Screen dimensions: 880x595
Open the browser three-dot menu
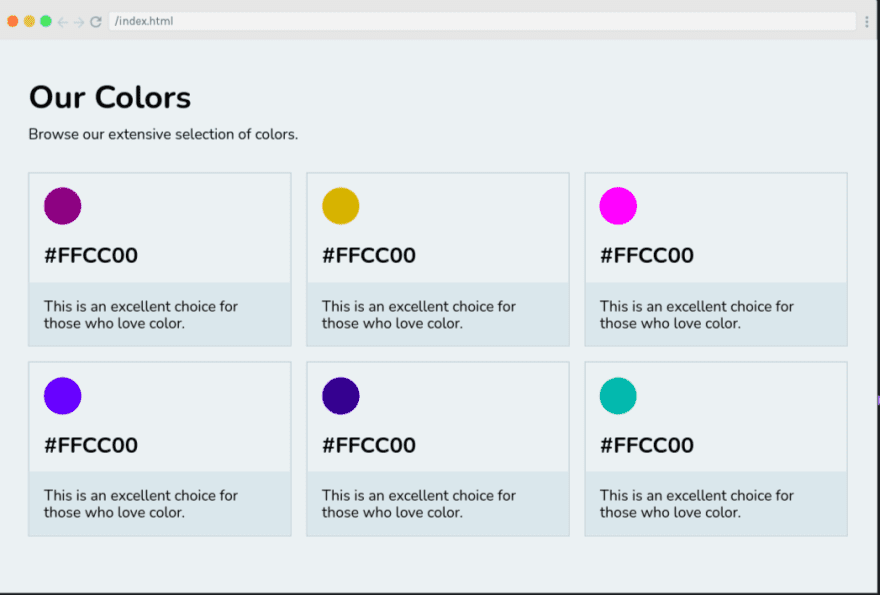(866, 21)
